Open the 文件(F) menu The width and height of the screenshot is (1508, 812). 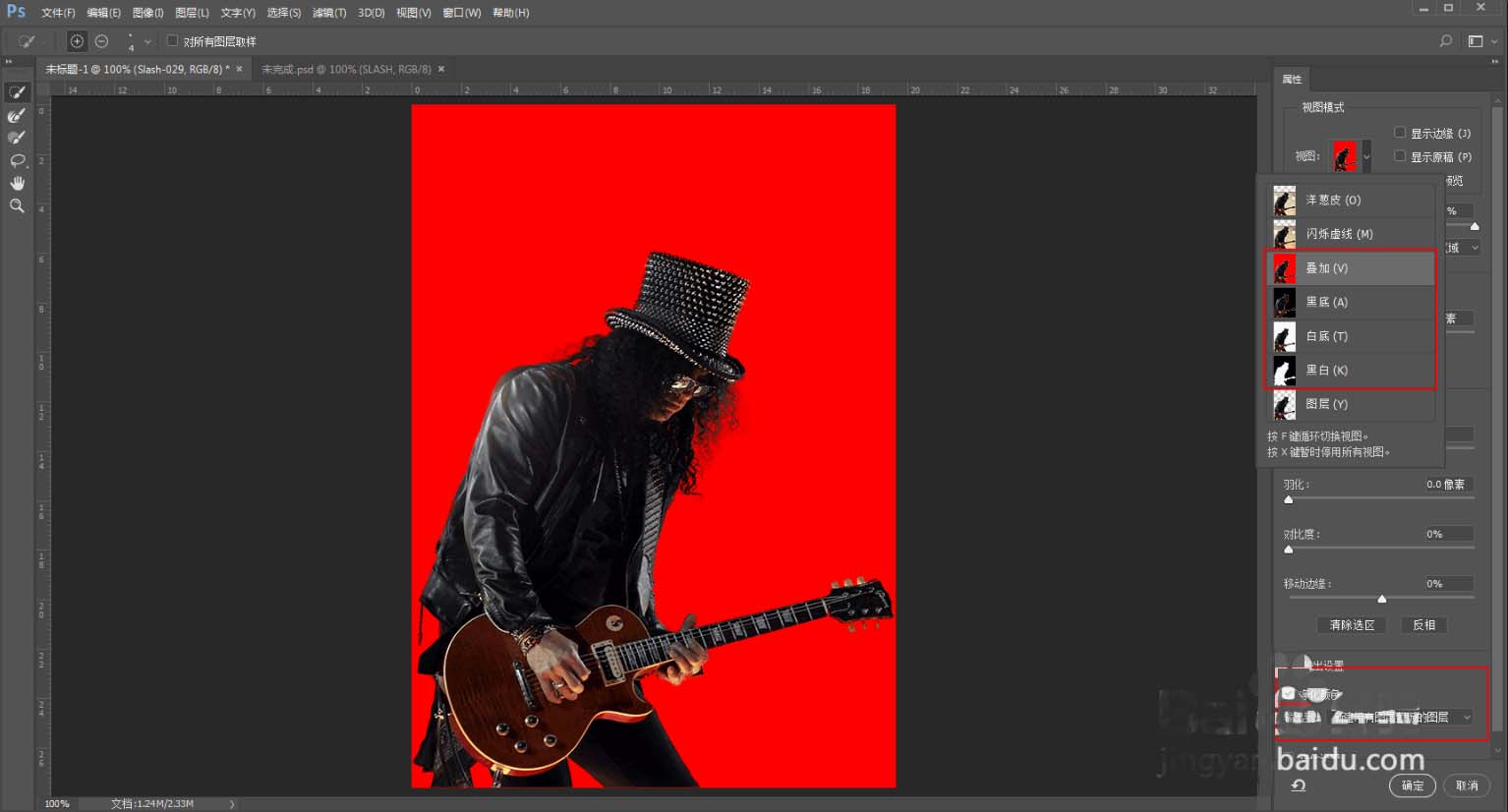pos(58,13)
